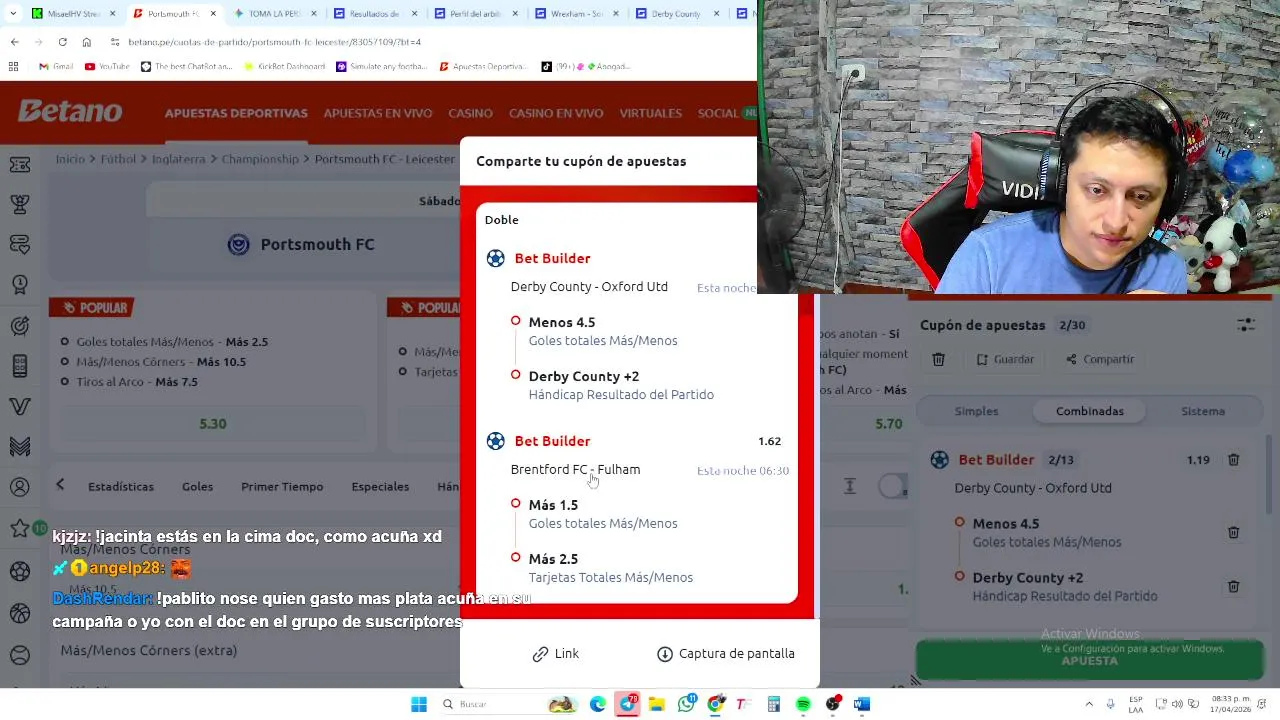Choose Captura de pantalla share option
This screenshot has width=1280, height=720.
[x=725, y=654]
